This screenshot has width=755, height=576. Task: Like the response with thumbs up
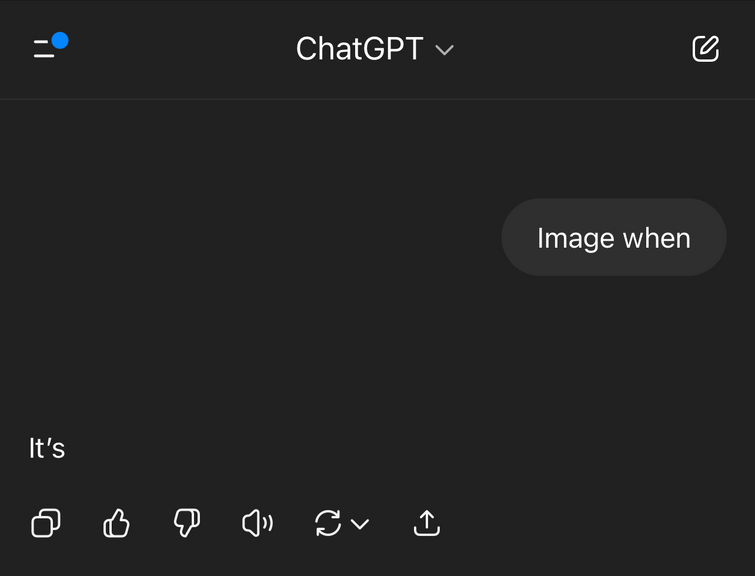117,523
